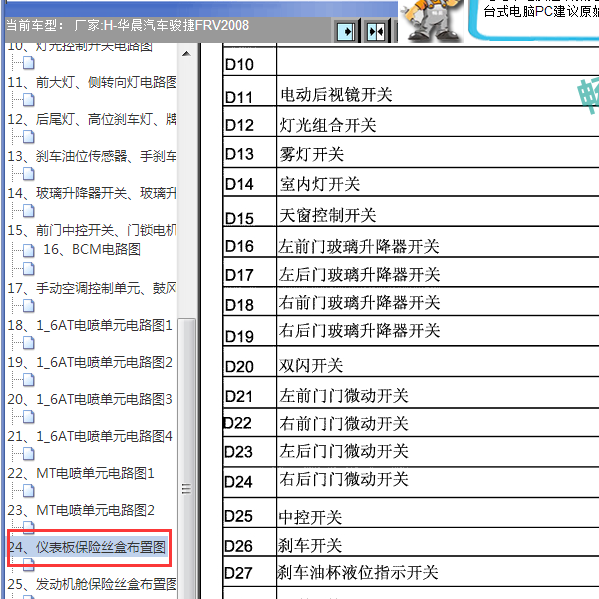Image resolution: width=599 pixels, height=599 pixels.
Task: Click code cell D20
Action: 250,362
